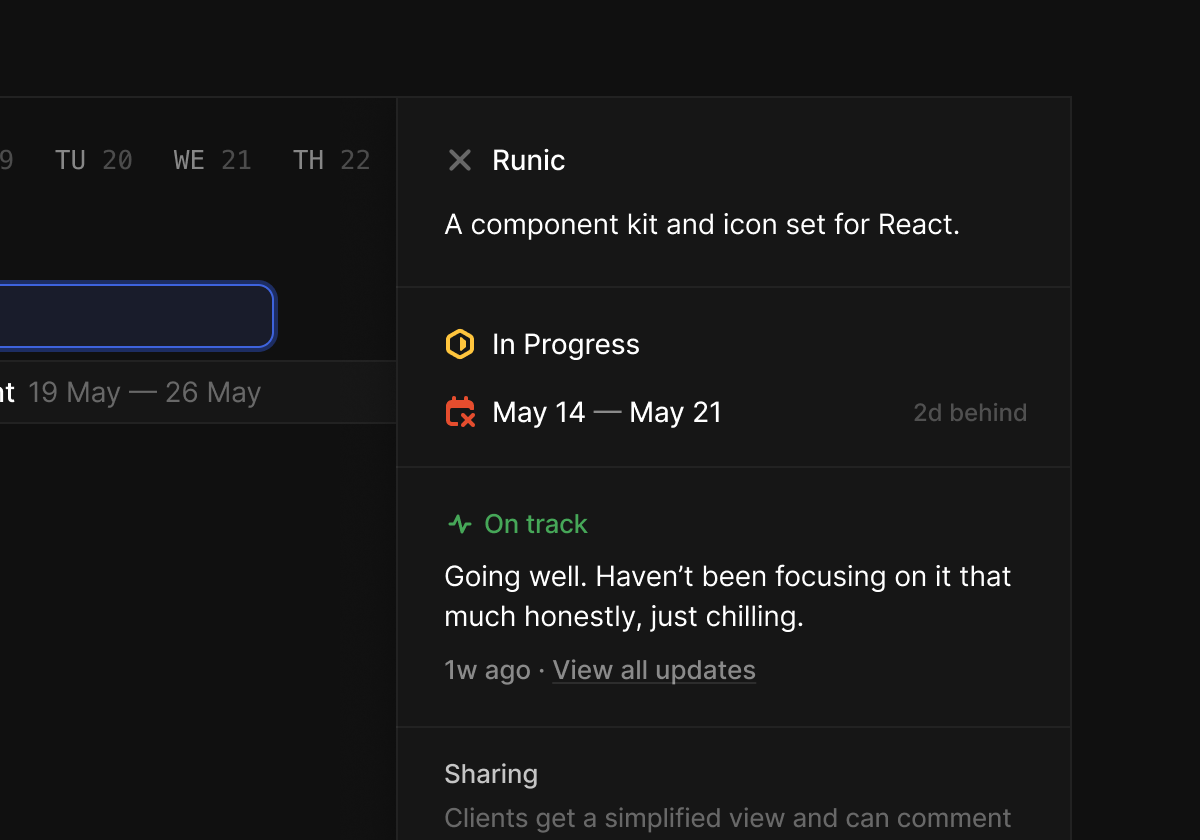
Task: Click the TH 22 day header
Action: click(x=331, y=160)
